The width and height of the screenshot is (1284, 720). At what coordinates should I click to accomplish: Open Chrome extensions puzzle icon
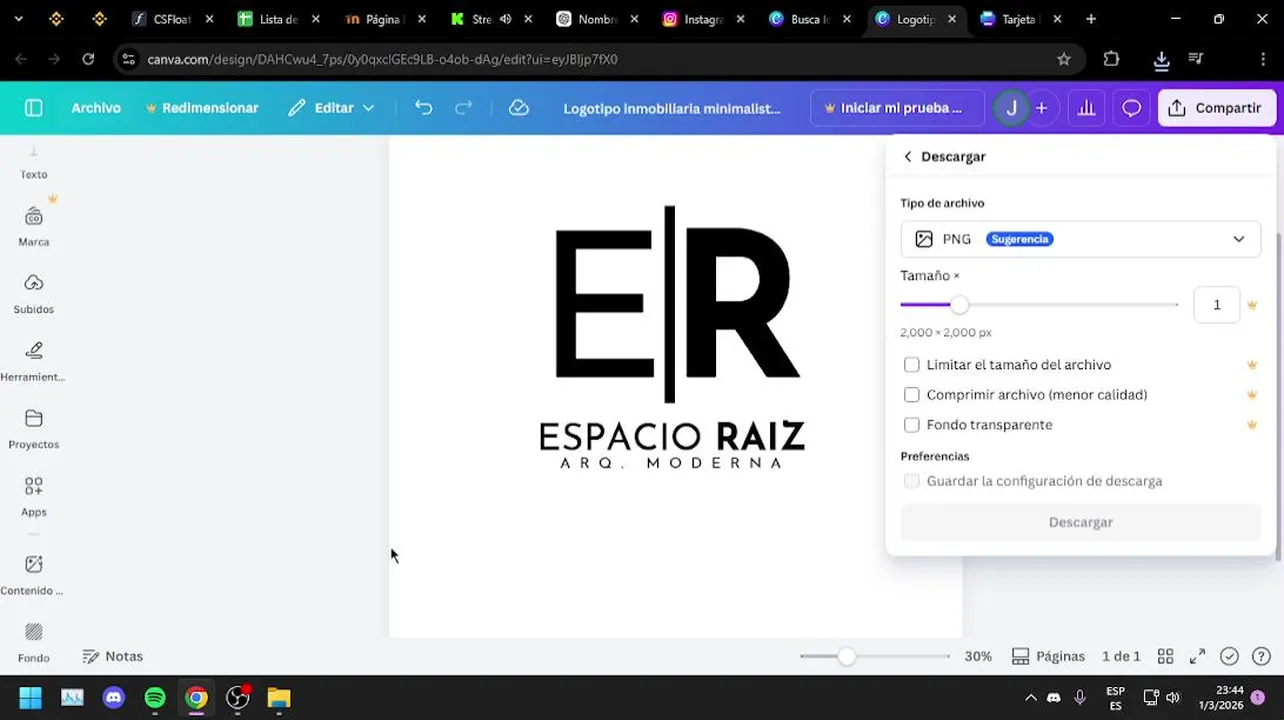[x=1111, y=59]
